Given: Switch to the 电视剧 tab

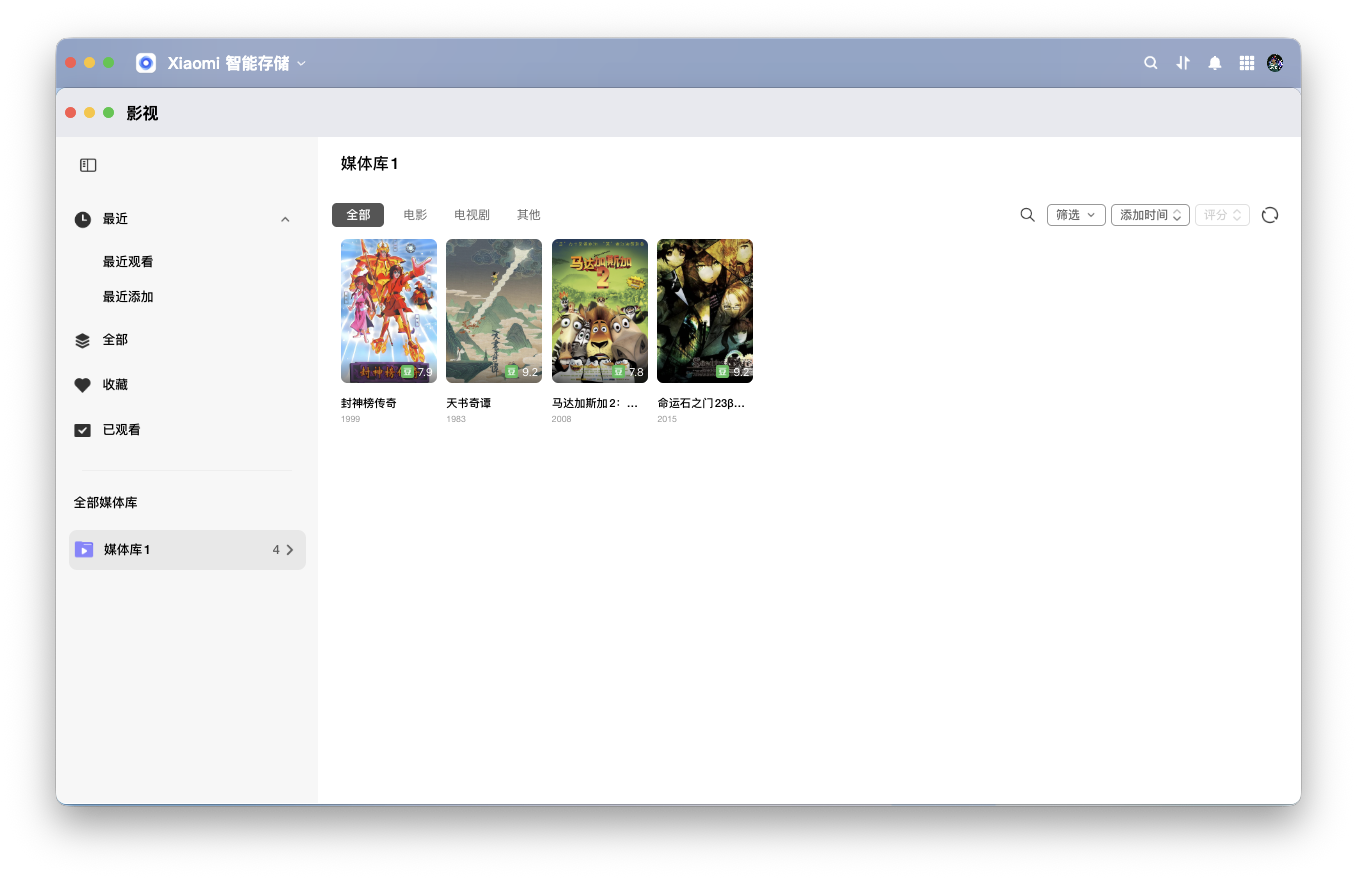Looking at the screenshot, I should tap(472, 215).
